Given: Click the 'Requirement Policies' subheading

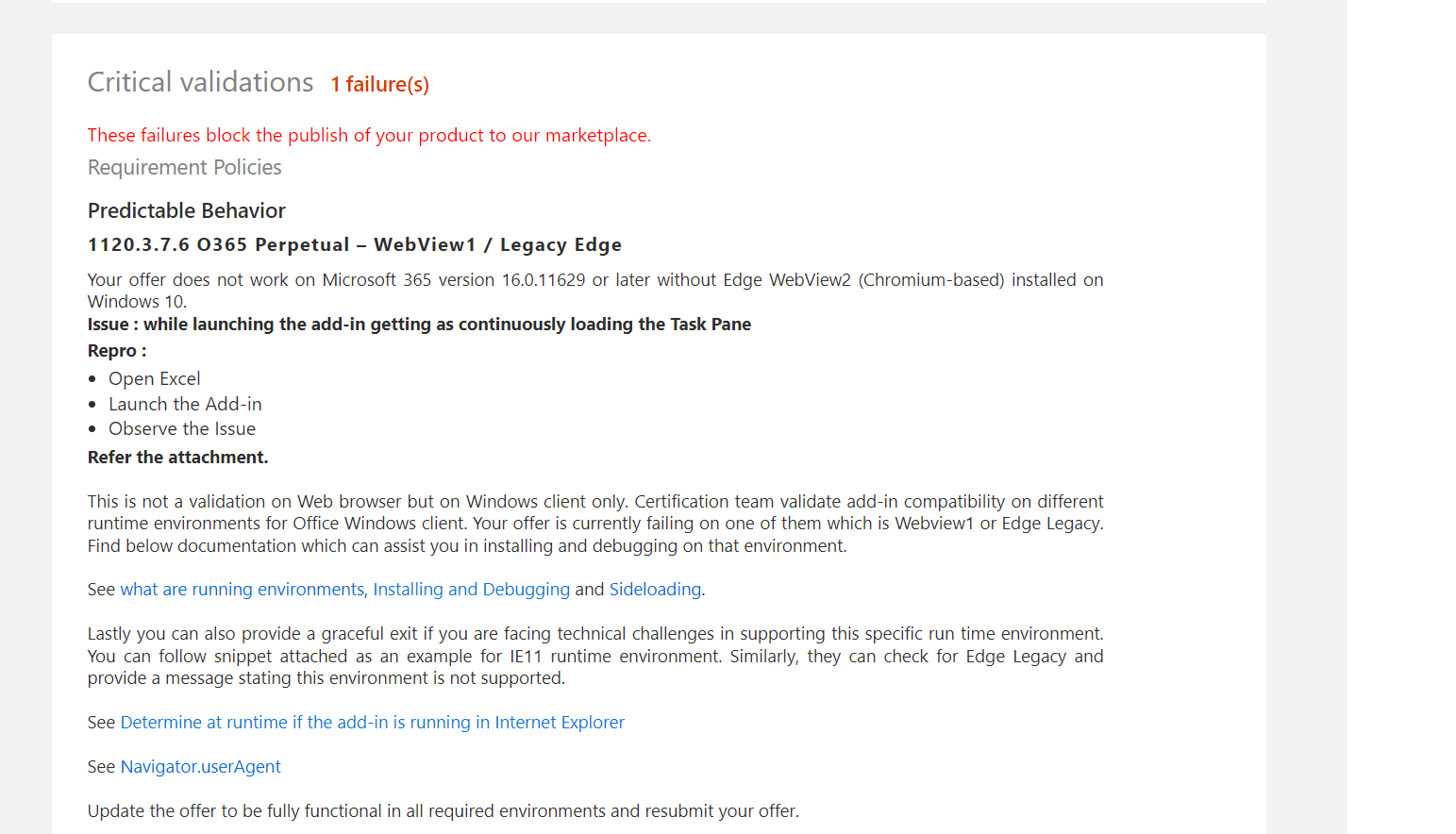Looking at the screenshot, I should click(x=184, y=168).
